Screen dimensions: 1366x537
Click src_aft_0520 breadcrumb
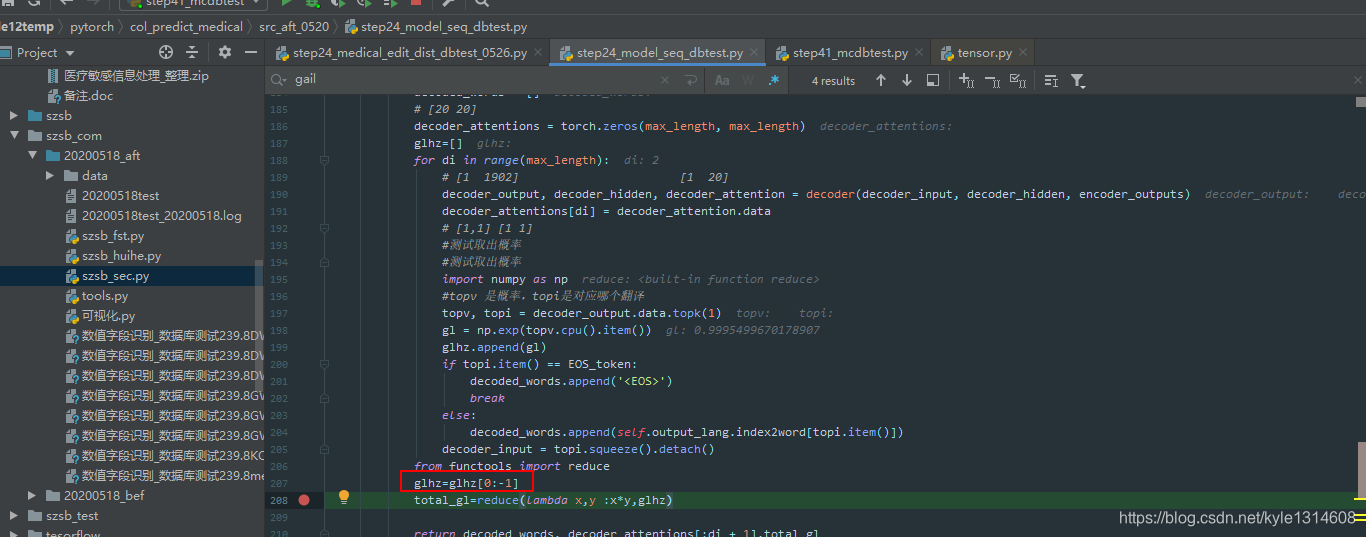point(294,27)
